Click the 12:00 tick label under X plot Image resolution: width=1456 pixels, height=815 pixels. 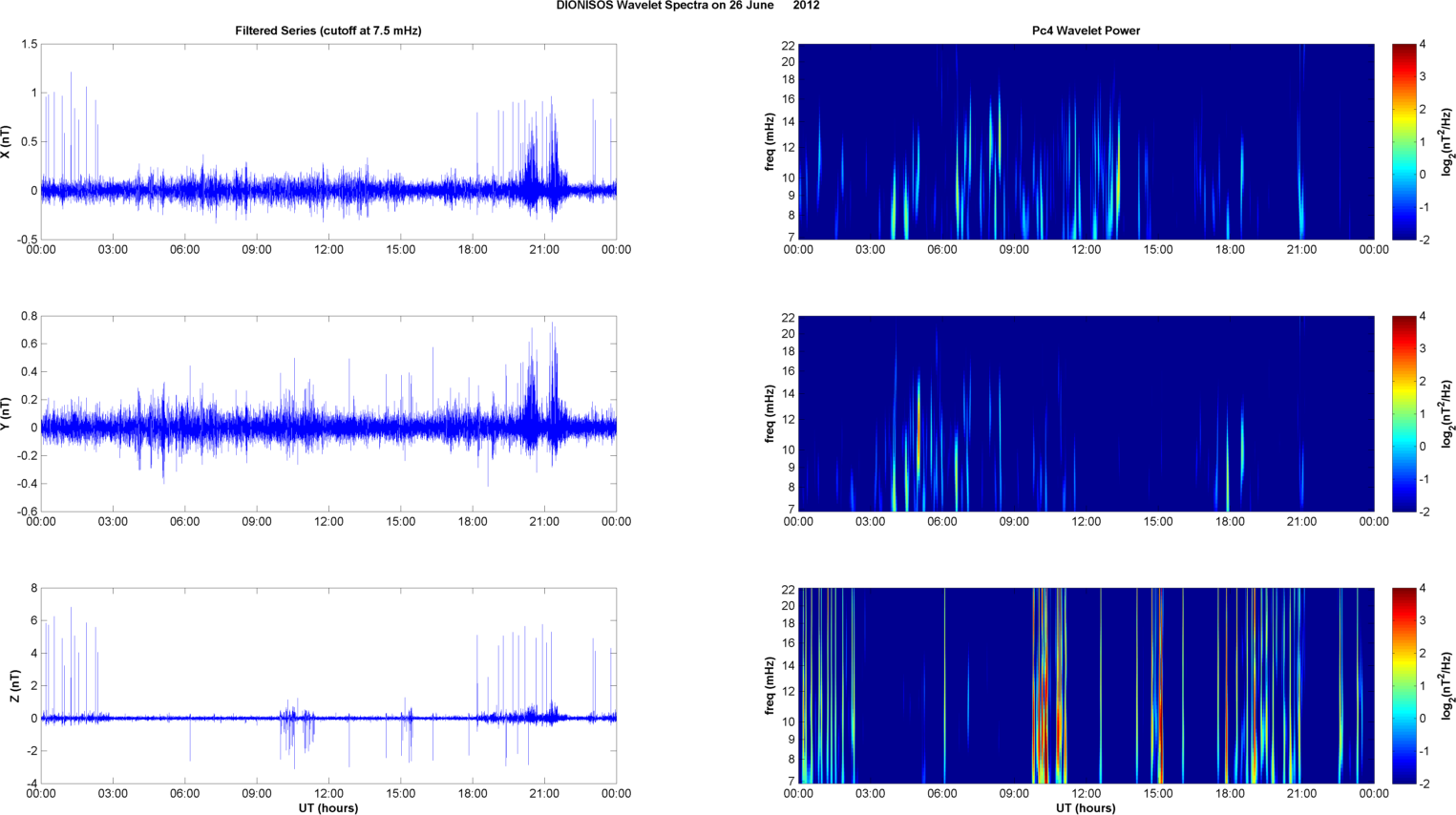(x=328, y=250)
